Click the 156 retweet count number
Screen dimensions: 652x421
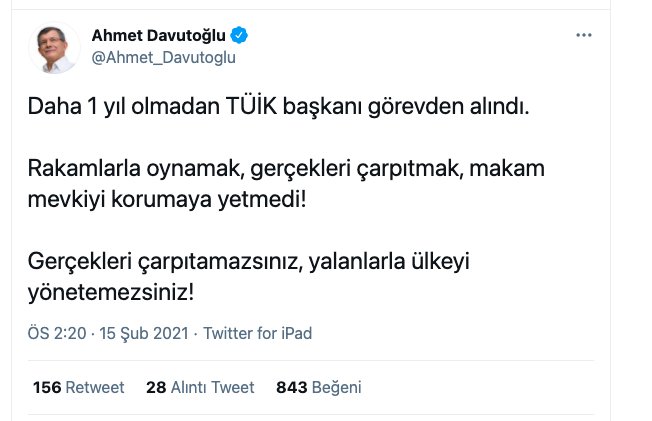point(47,387)
